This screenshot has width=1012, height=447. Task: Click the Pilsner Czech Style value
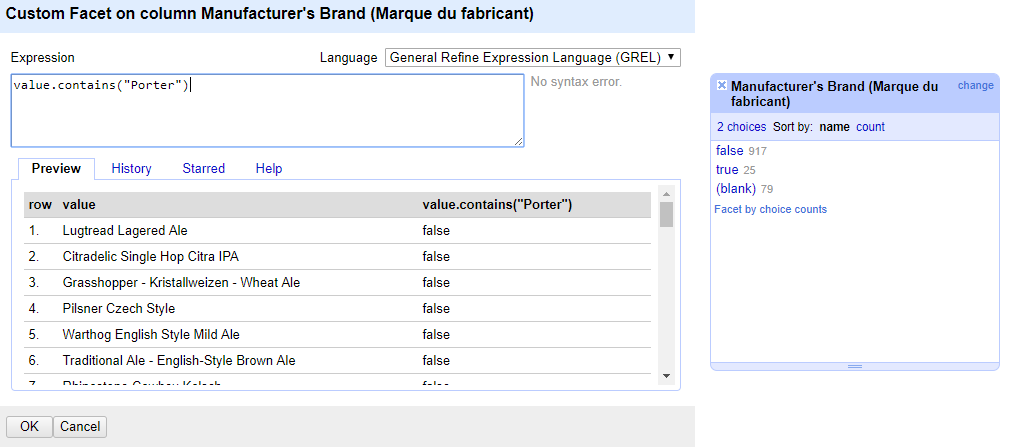tap(119, 308)
